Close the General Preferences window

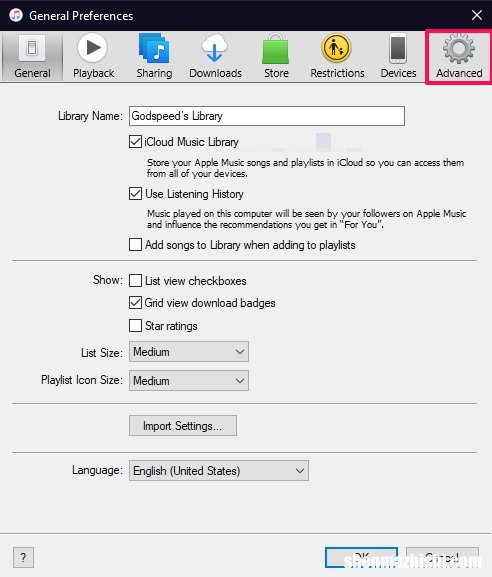(477, 15)
